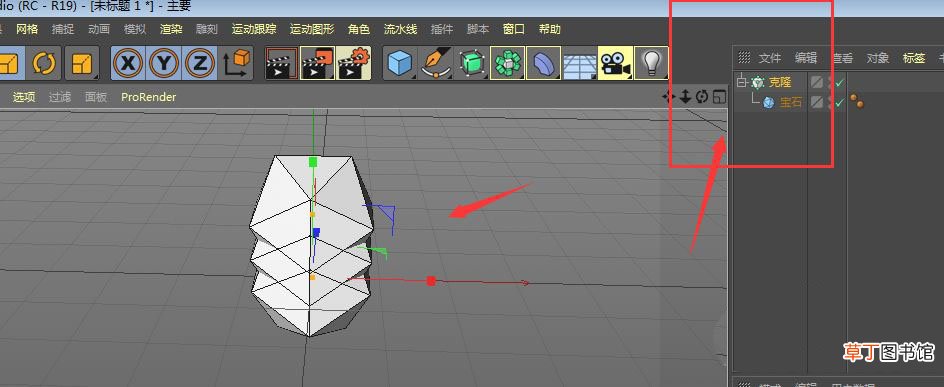Viewport: 944px width, 387px height.
Task: Click the viewport move camera icon
Action: pos(668,96)
